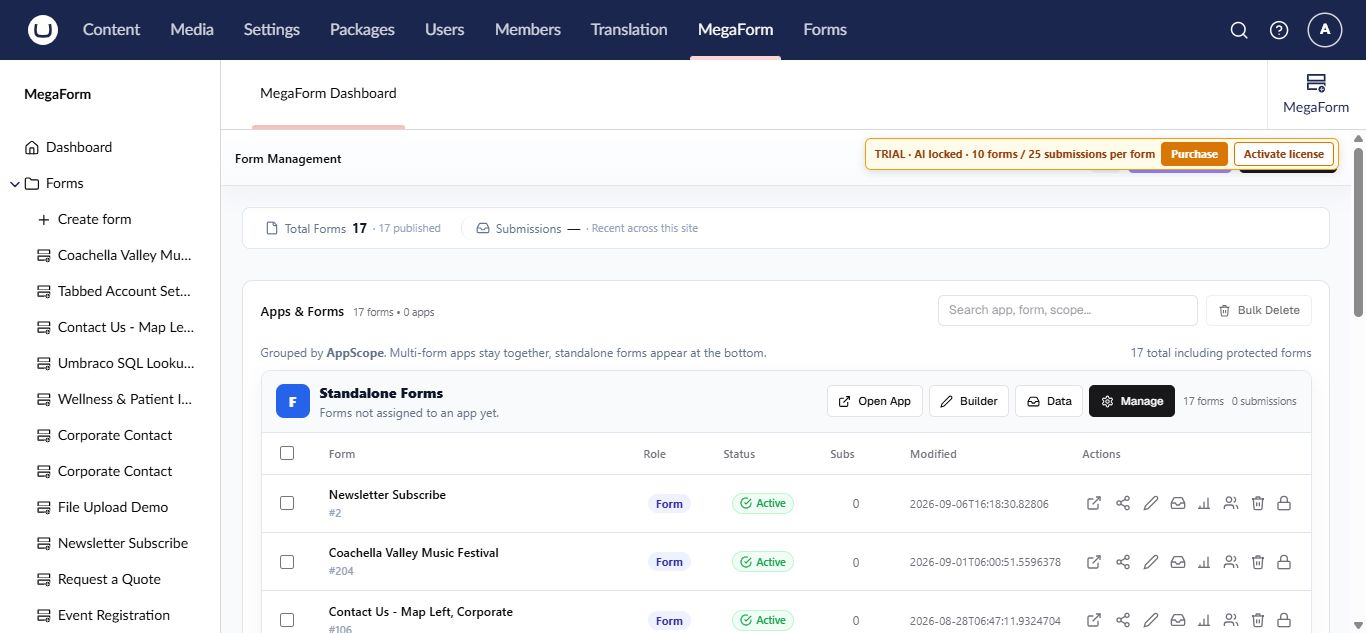View Coachella Valley Music Festival analytics

1204,562
